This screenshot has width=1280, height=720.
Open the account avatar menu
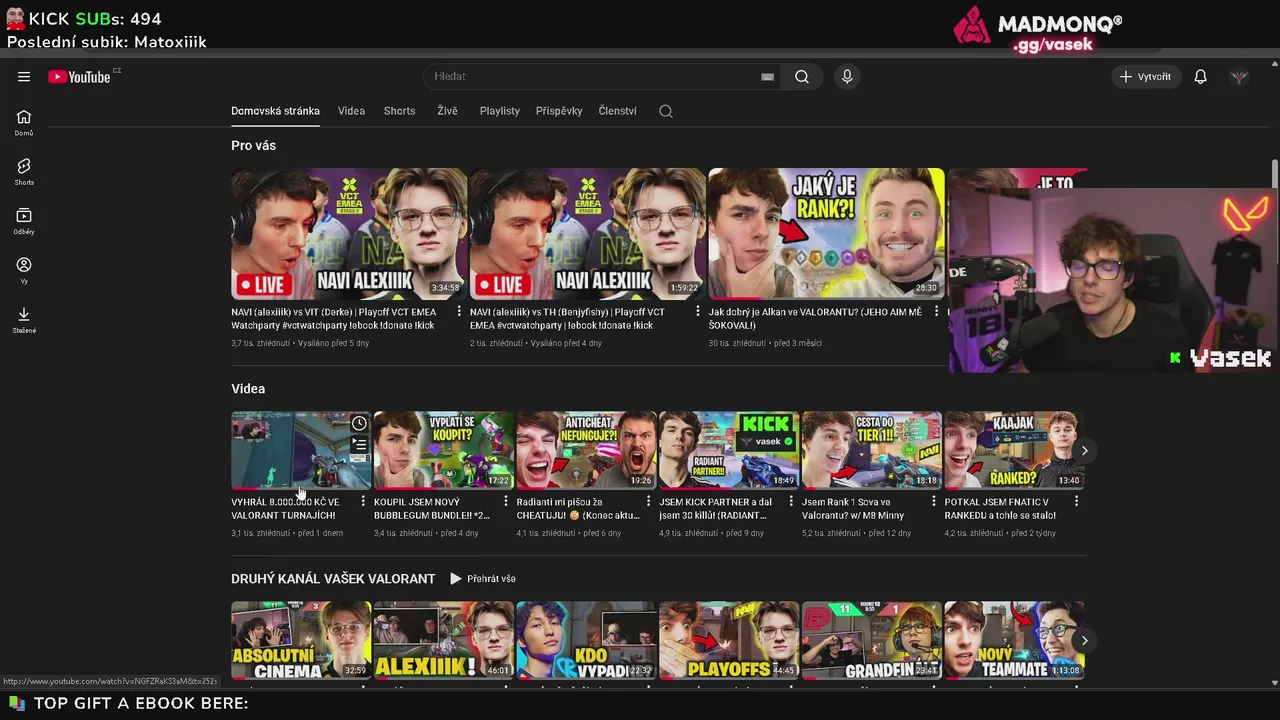coord(1239,77)
